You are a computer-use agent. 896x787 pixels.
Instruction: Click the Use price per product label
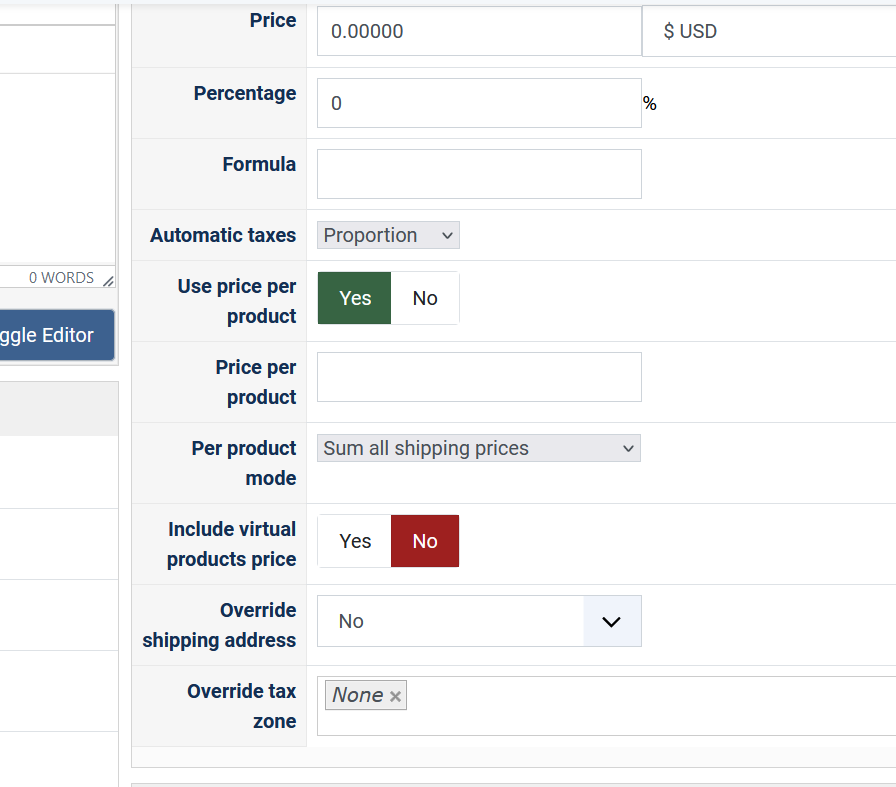pos(237,301)
